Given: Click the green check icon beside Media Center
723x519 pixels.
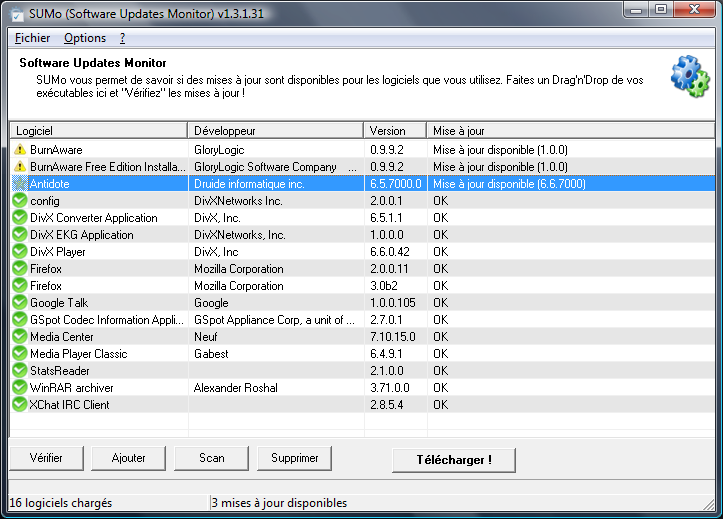Looking at the screenshot, I should [x=20, y=336].
